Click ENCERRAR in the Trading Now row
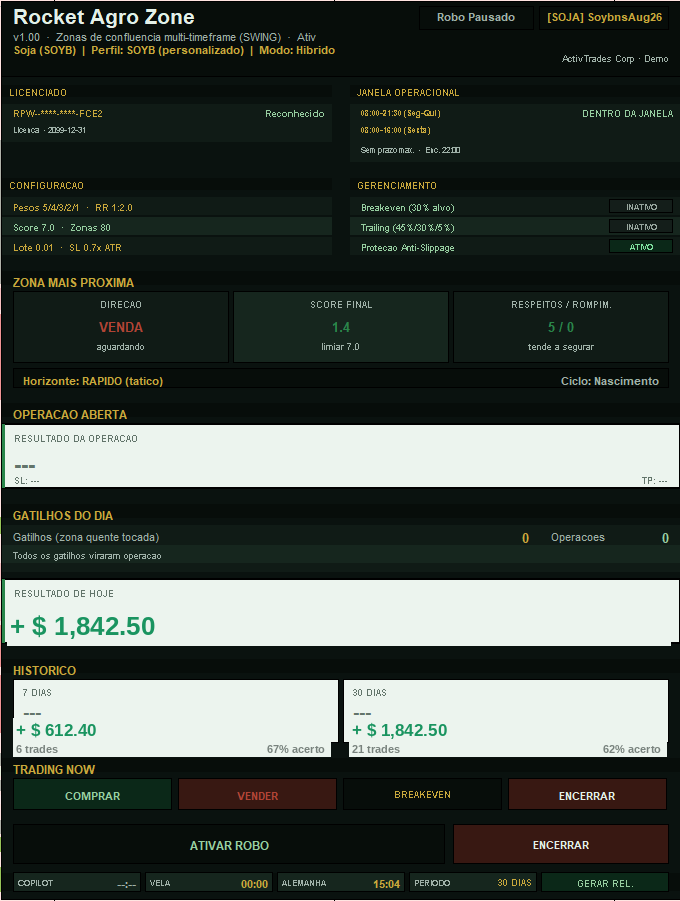This screenshot has width=680, height=901. click(x=587, y=795)
